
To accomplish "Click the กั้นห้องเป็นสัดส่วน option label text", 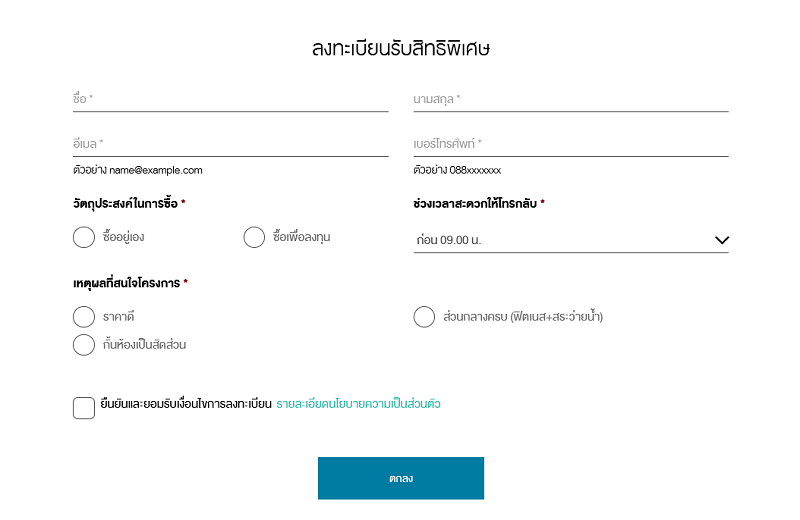I will [x=145, y=345].
